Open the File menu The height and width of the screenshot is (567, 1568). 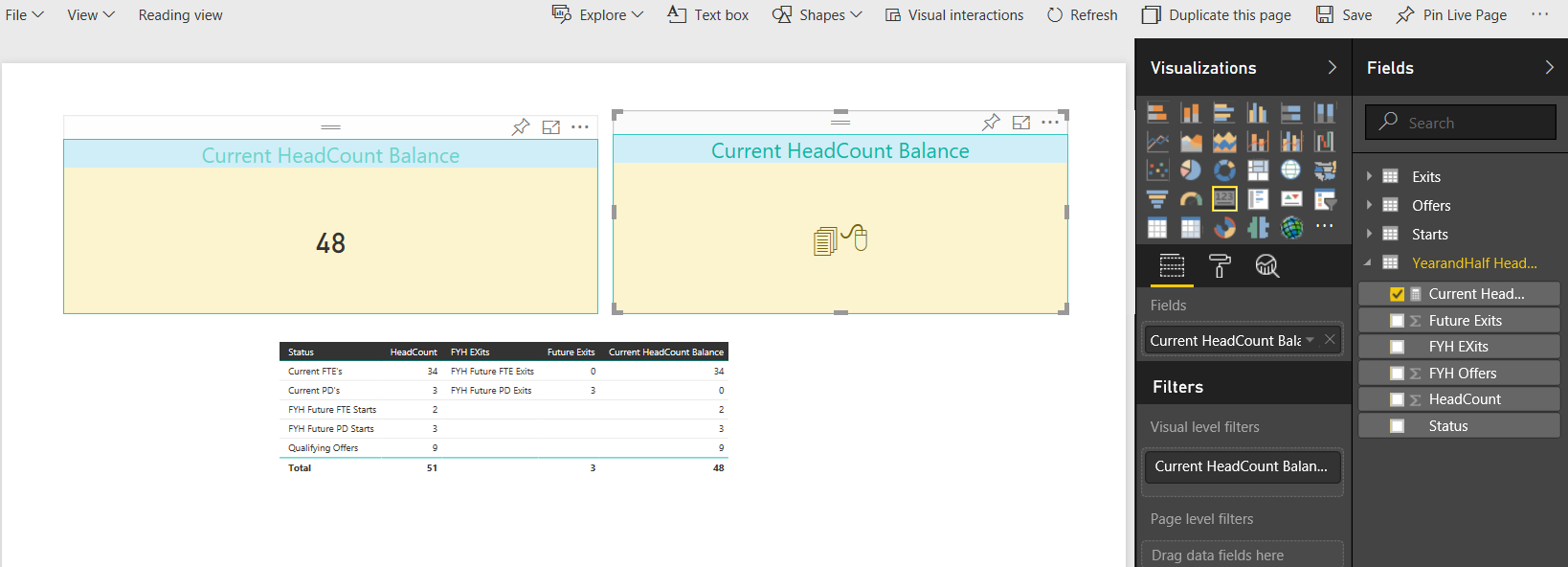point(25,14)
